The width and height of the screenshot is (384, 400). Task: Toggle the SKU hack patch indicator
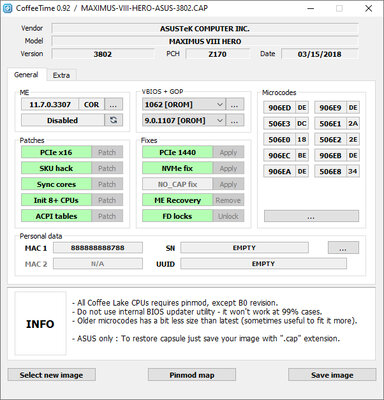pos(56,168)
